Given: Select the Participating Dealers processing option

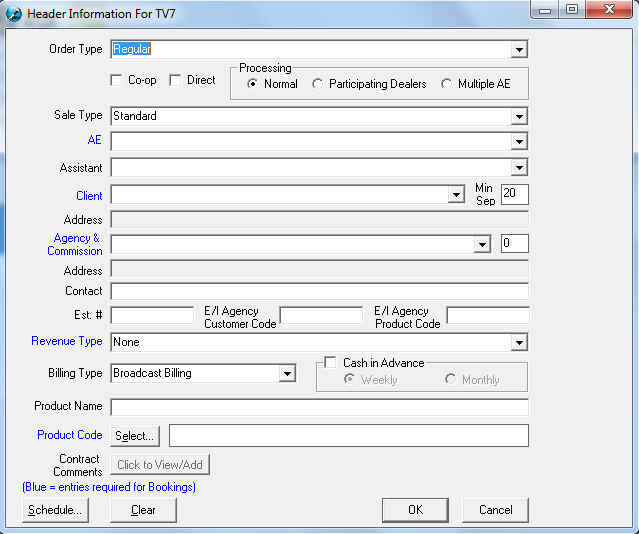Looking at the screenshot, I should click(x=318, y=84).
